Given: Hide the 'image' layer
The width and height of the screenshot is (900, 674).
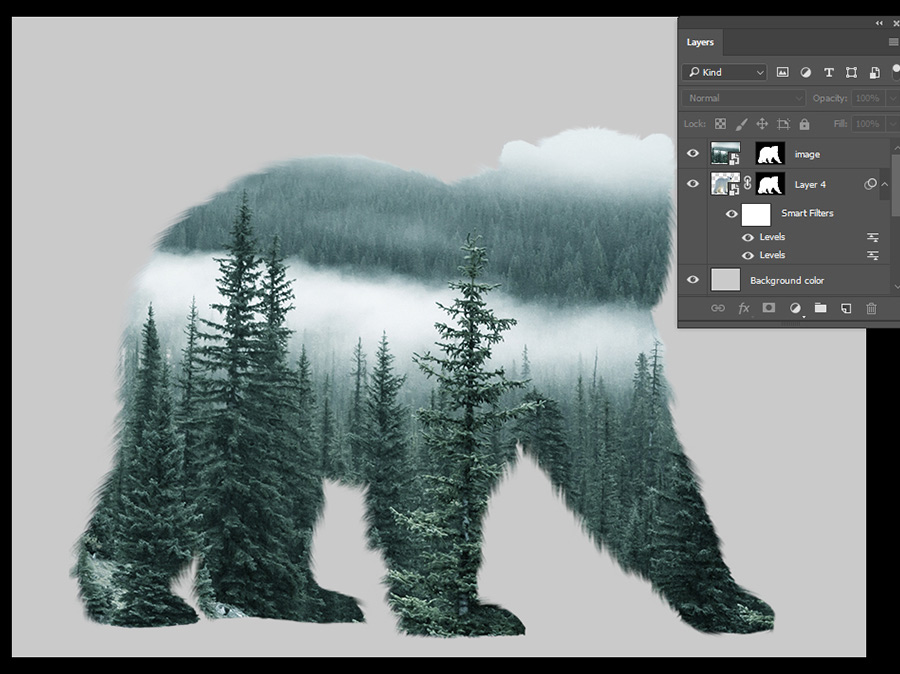Looking at the screenshot, I should [x=693, y=154].
